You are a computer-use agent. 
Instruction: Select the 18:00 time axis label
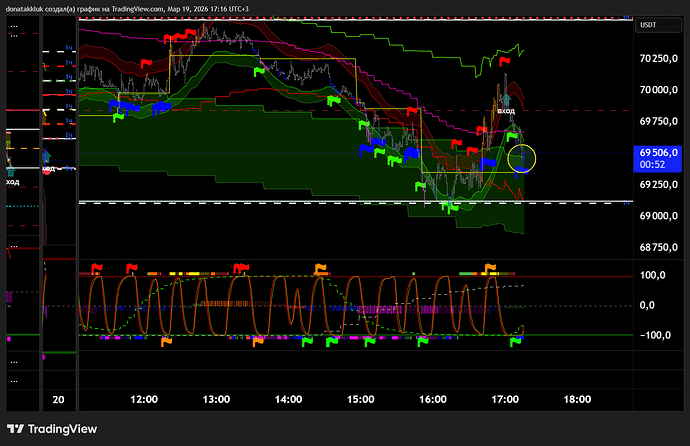pos(578,399)
